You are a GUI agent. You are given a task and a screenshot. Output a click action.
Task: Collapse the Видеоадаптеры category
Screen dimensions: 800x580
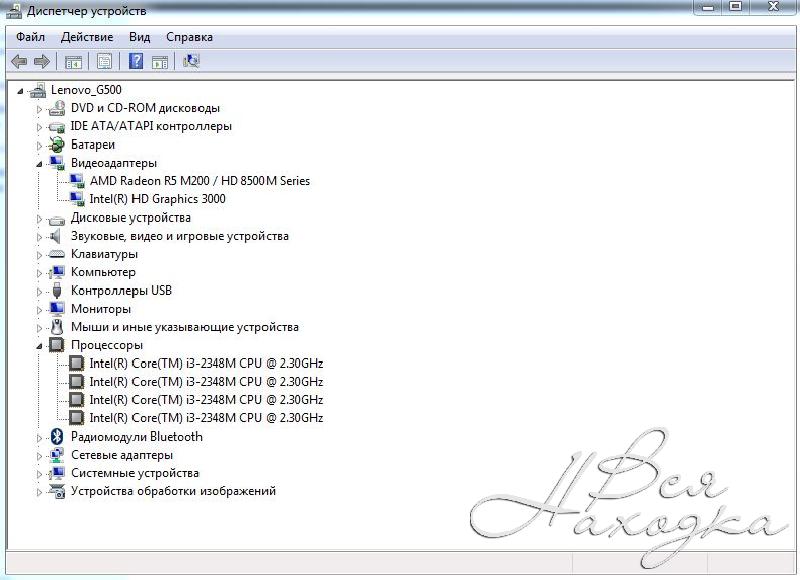(x=40, y=163)
